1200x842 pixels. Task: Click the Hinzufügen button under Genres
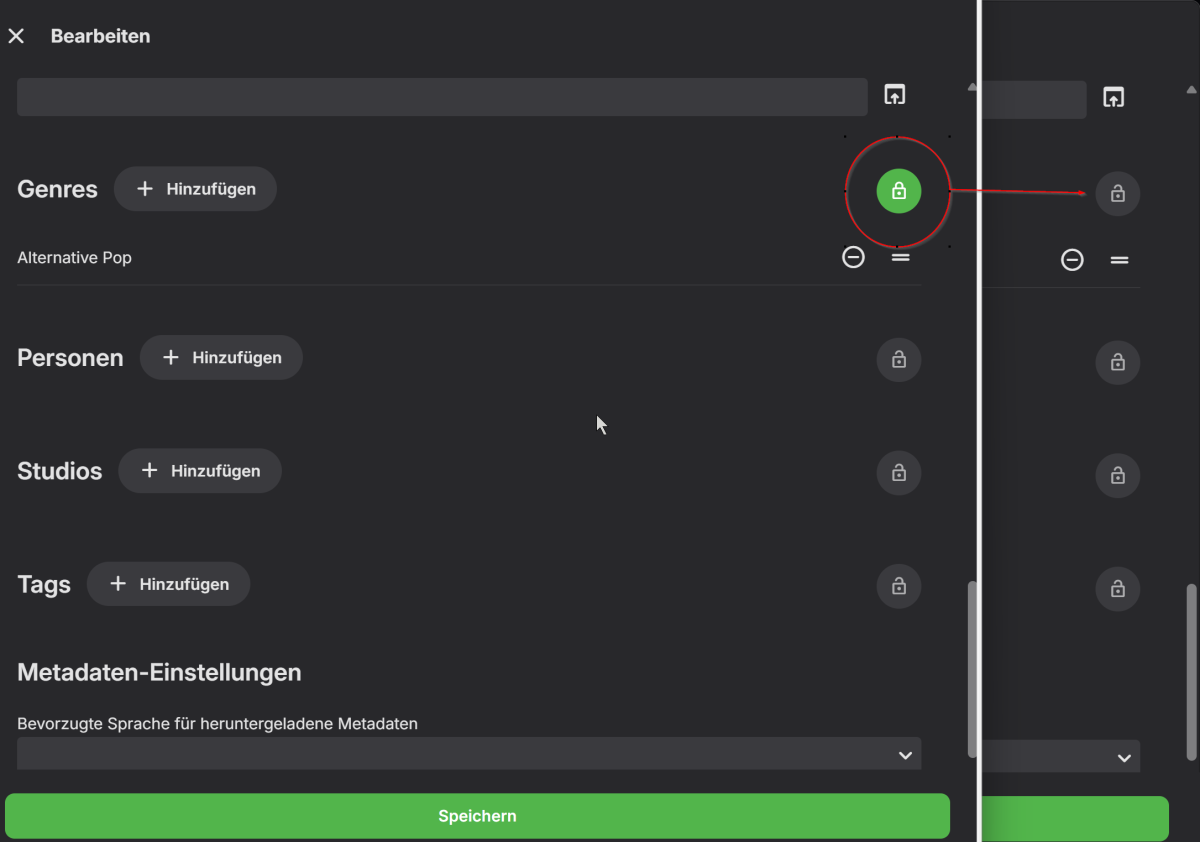pos(195,188)
